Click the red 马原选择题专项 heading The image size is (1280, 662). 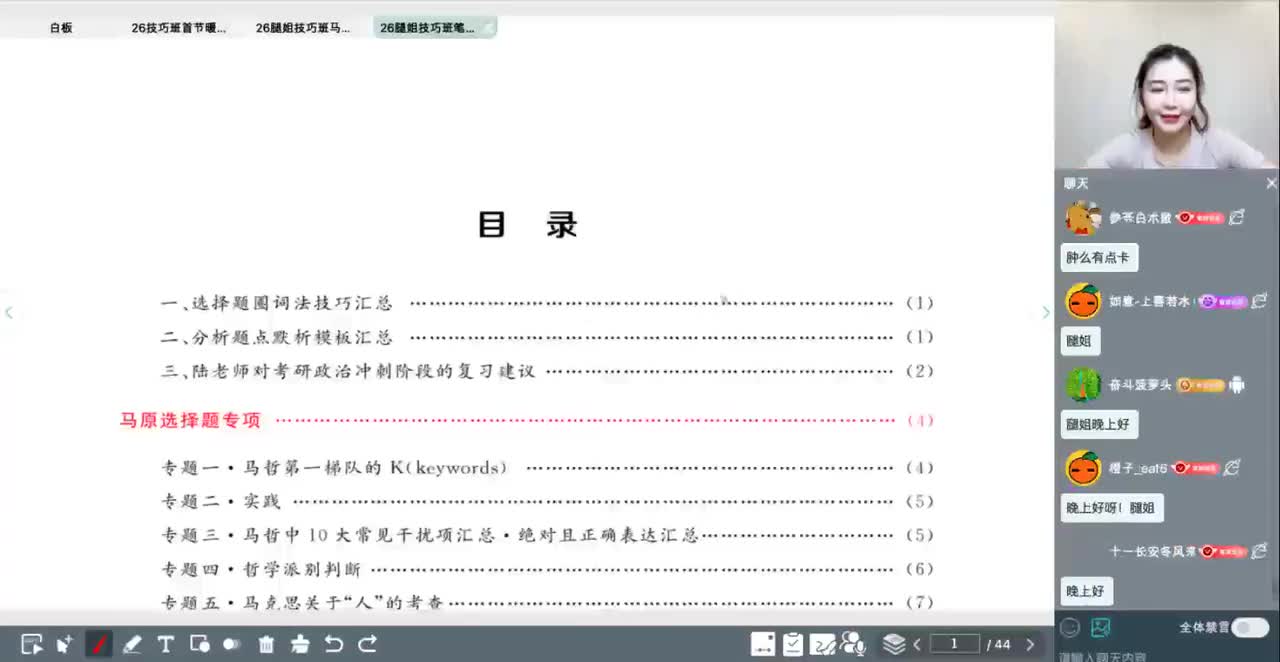190,420
